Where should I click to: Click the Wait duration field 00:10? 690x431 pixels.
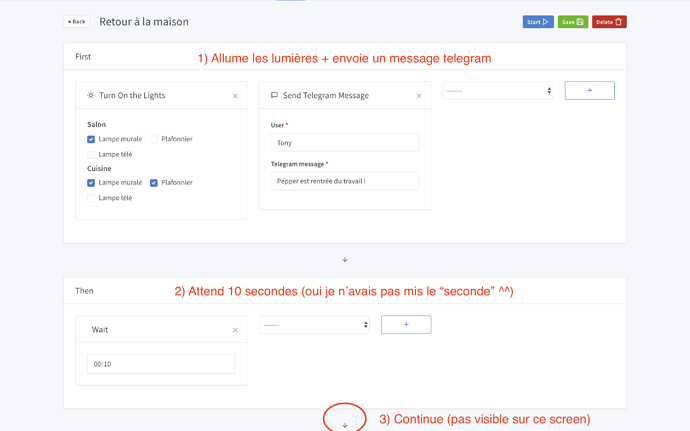(x=161, y=364)
